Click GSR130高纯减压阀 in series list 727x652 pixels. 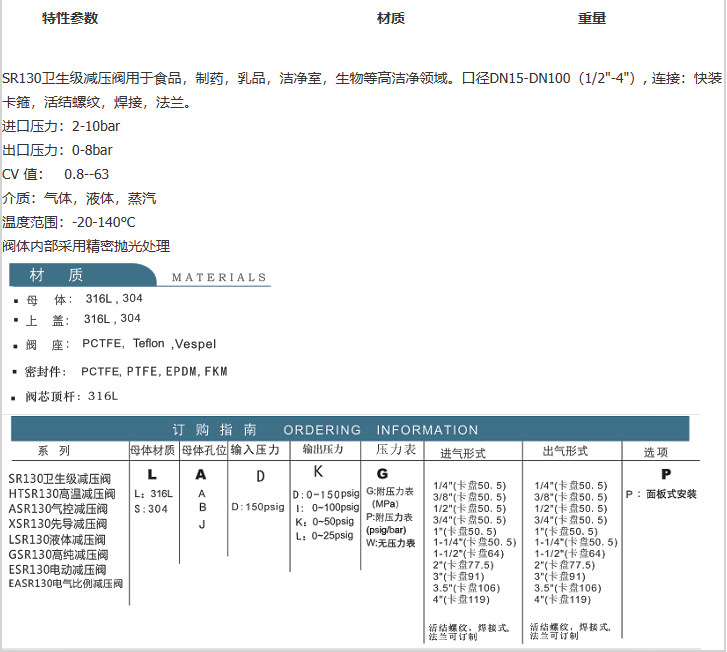(x=58, y=555)
